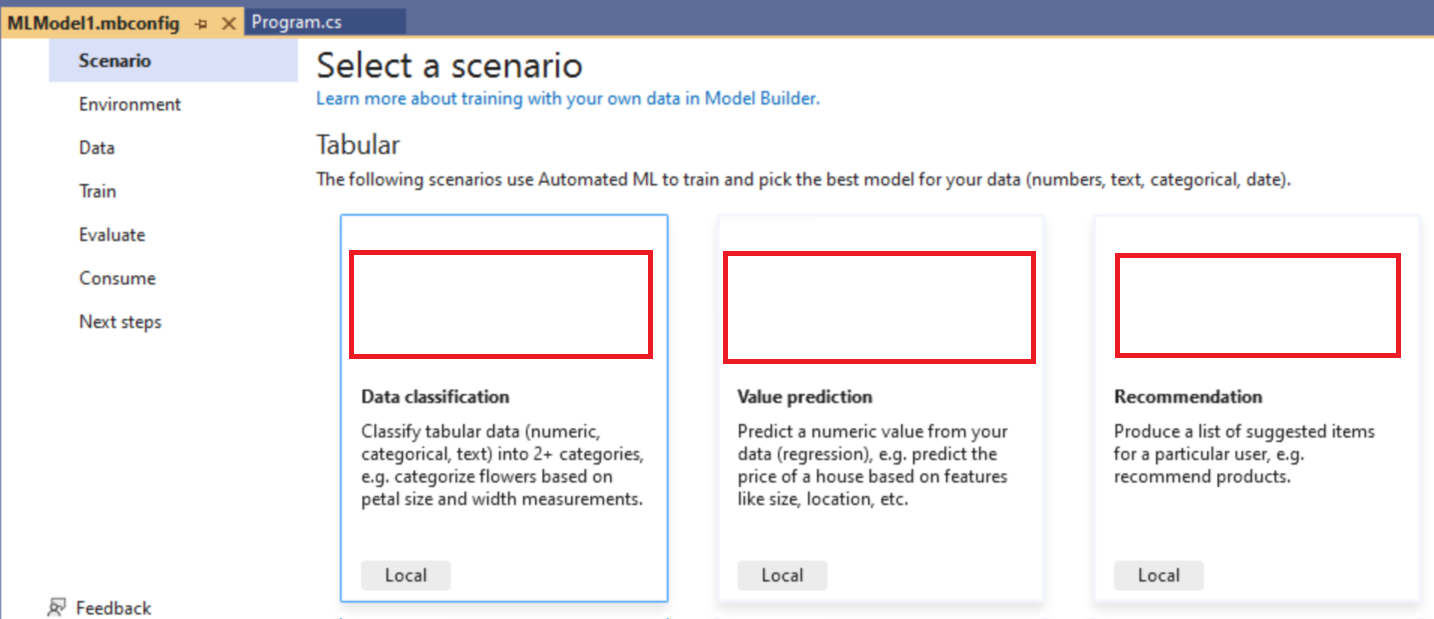Switch to the Program.cs tab
This screenshot has height=619, width=1434.
(327, 19)
